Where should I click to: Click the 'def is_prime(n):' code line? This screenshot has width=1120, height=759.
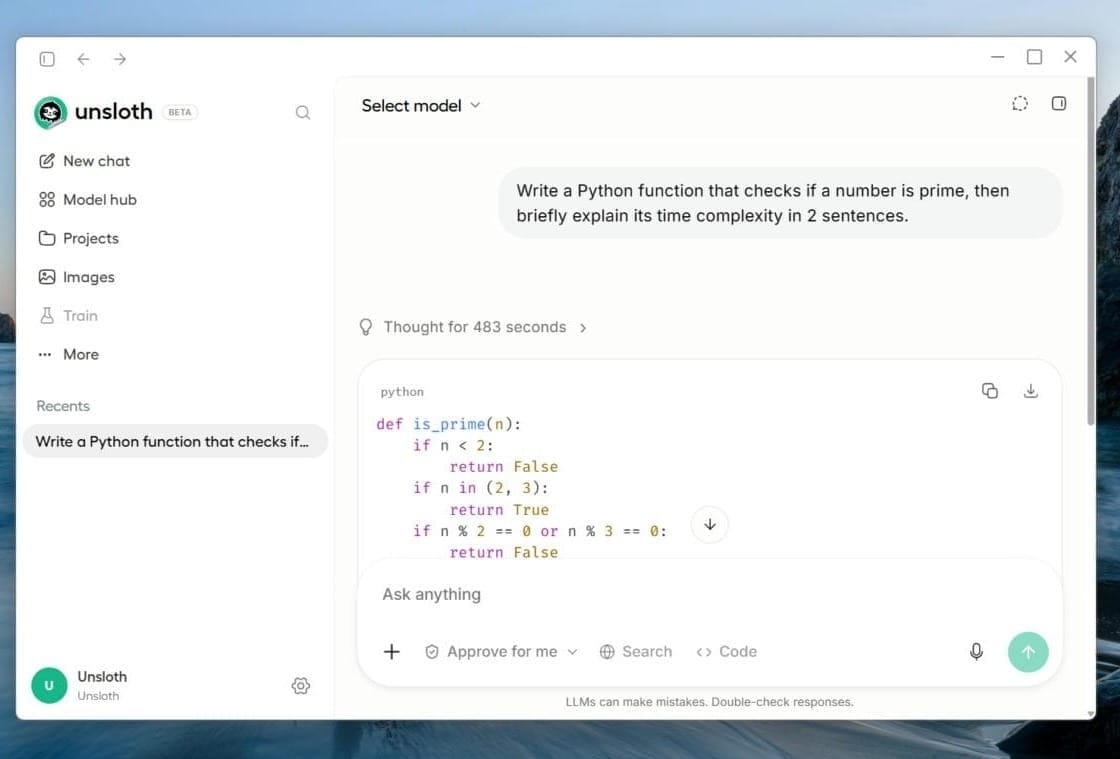point(449,424)
